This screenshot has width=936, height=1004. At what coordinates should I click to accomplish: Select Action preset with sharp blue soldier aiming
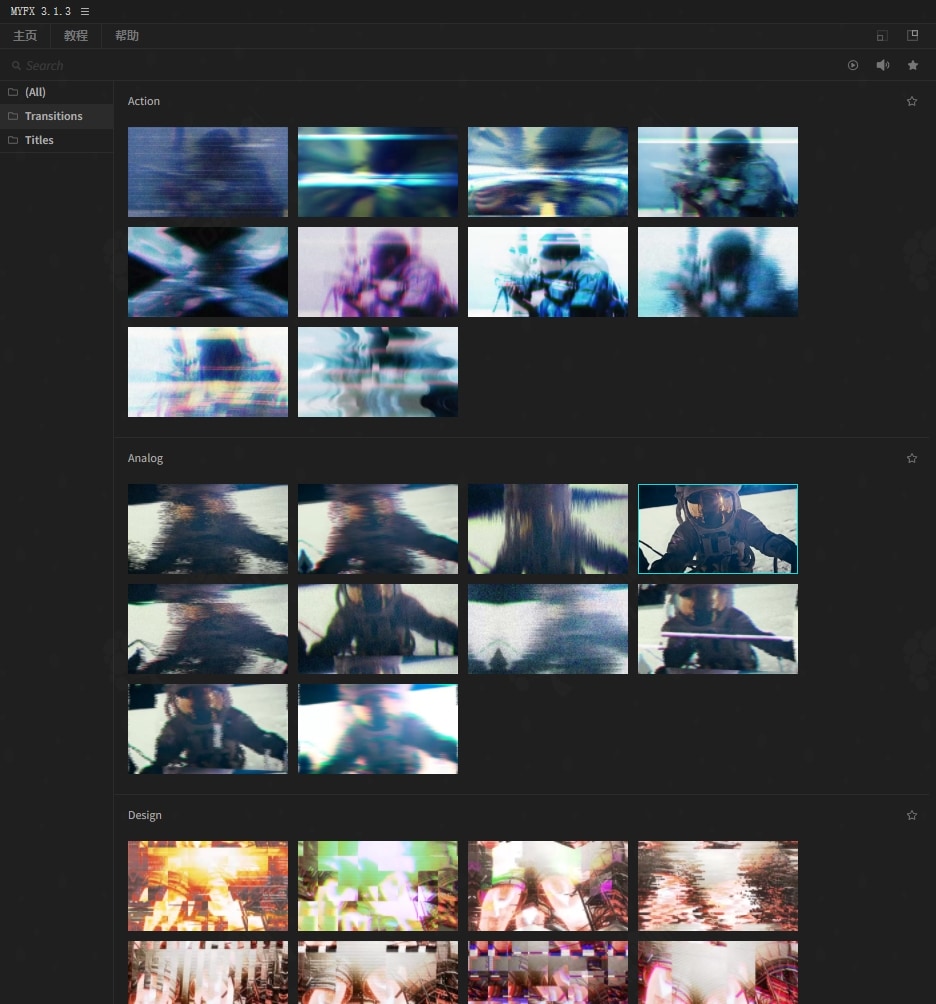click(548, 272)
